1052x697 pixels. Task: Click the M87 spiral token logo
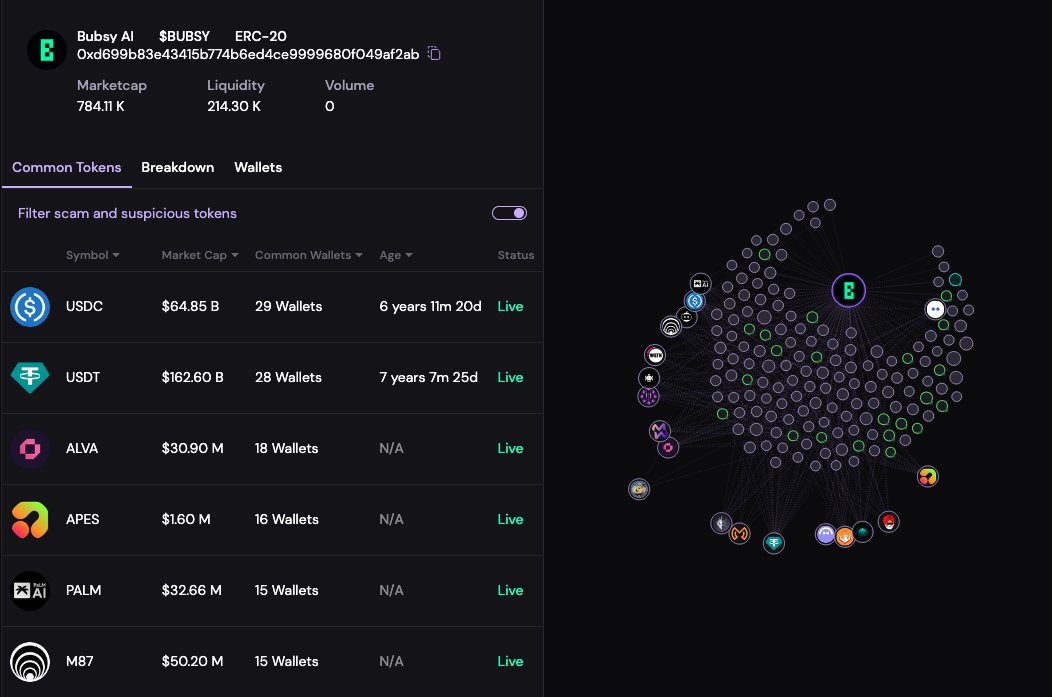(x=30, y=661)
